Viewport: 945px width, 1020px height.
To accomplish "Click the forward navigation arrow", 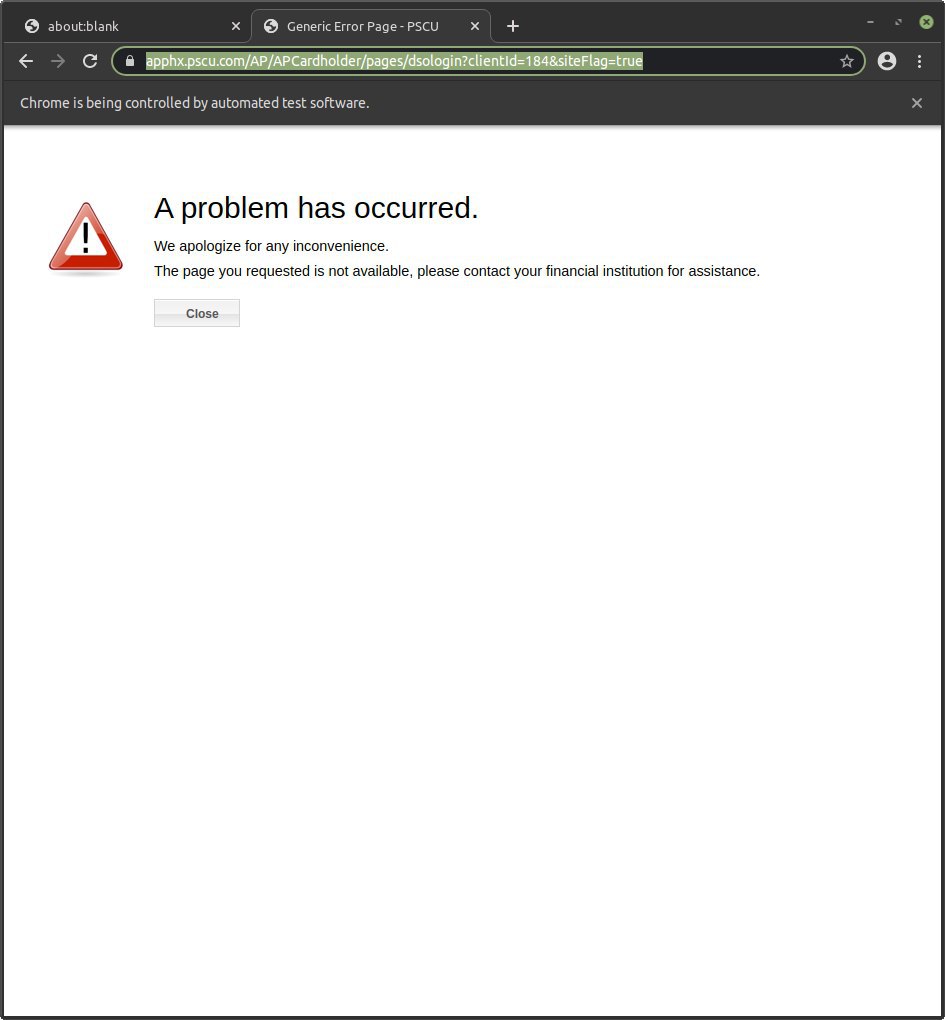I will click(58, 61).
